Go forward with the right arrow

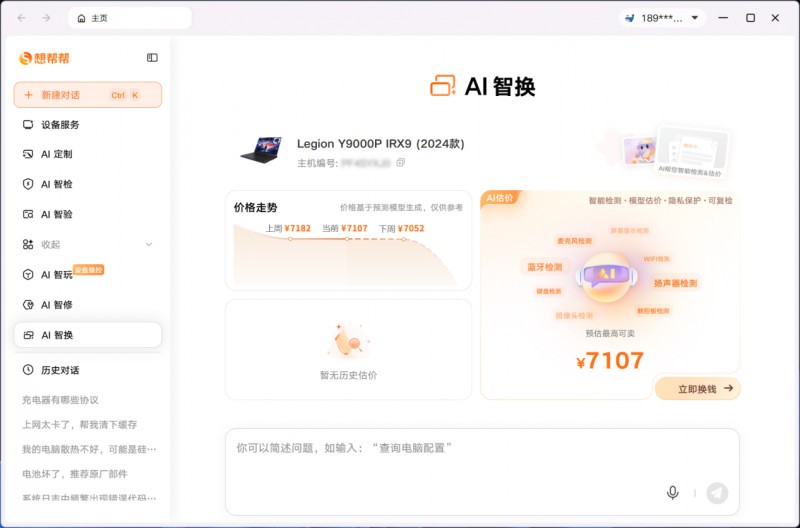(x=46, y=18)
